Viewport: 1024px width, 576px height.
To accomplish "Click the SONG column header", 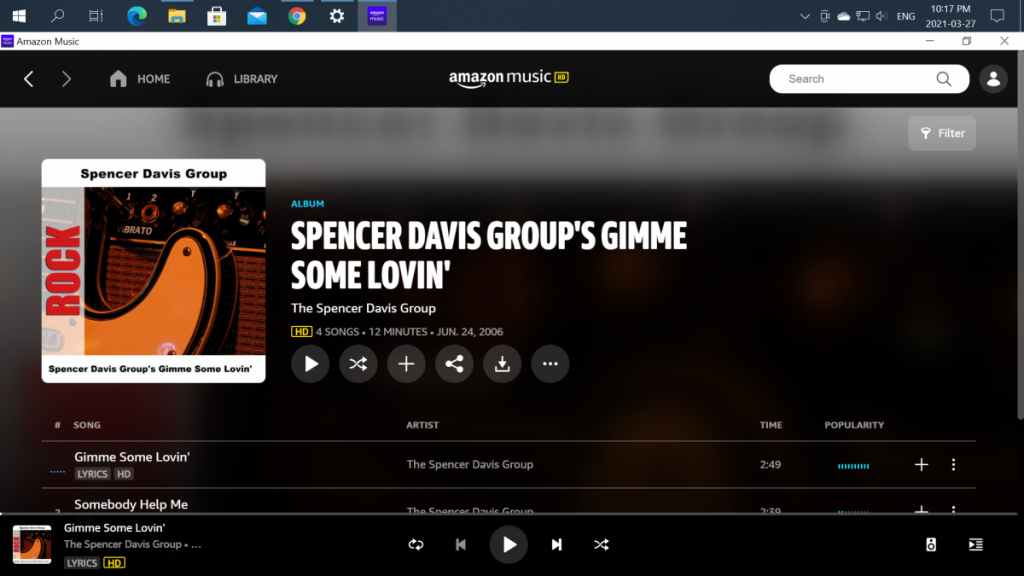I will point(87,425).
